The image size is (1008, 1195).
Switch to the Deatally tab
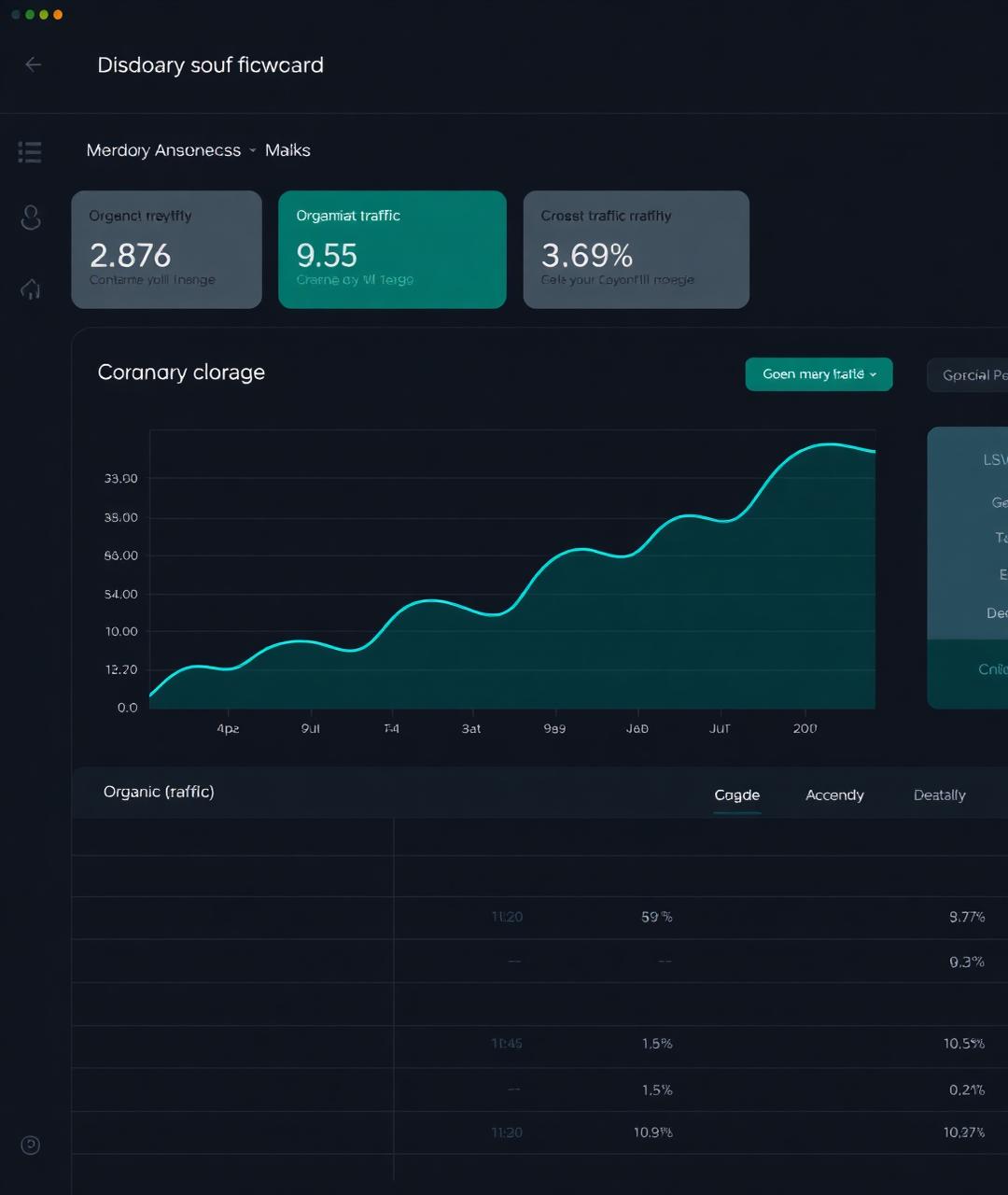(939, 795)
